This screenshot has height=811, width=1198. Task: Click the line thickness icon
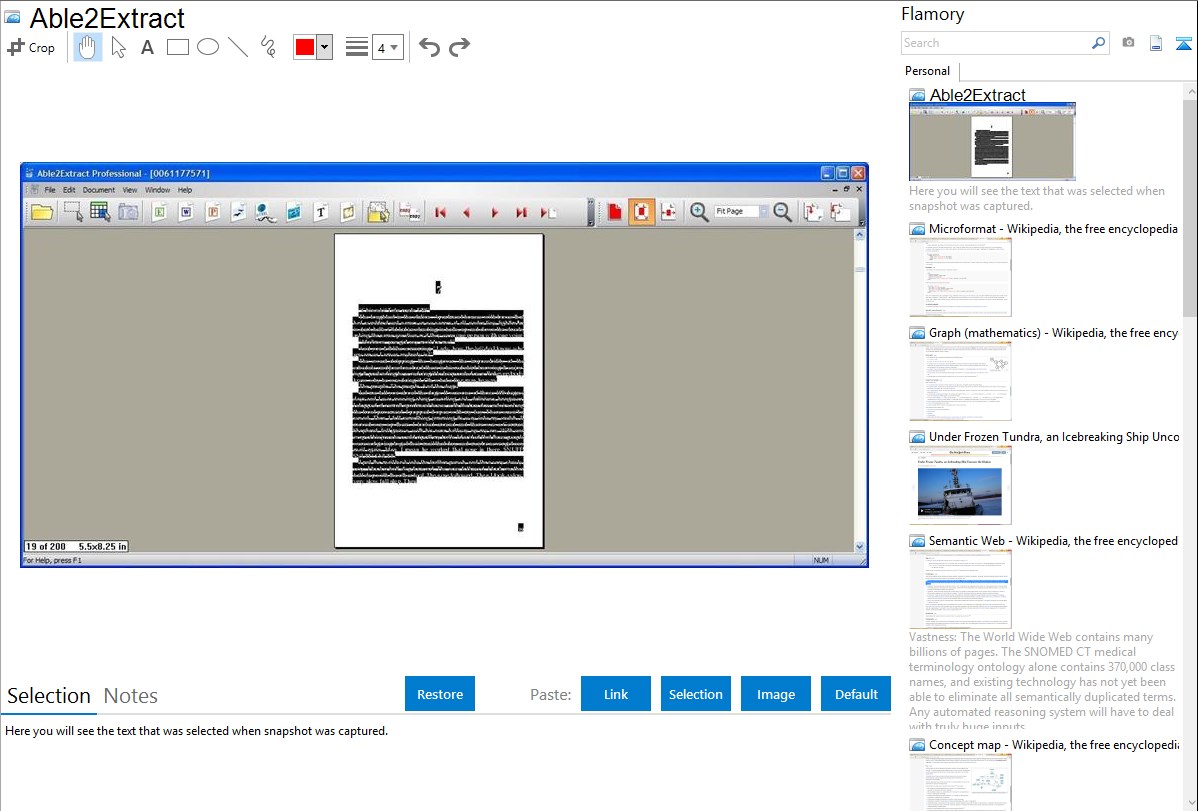[356, 47]
